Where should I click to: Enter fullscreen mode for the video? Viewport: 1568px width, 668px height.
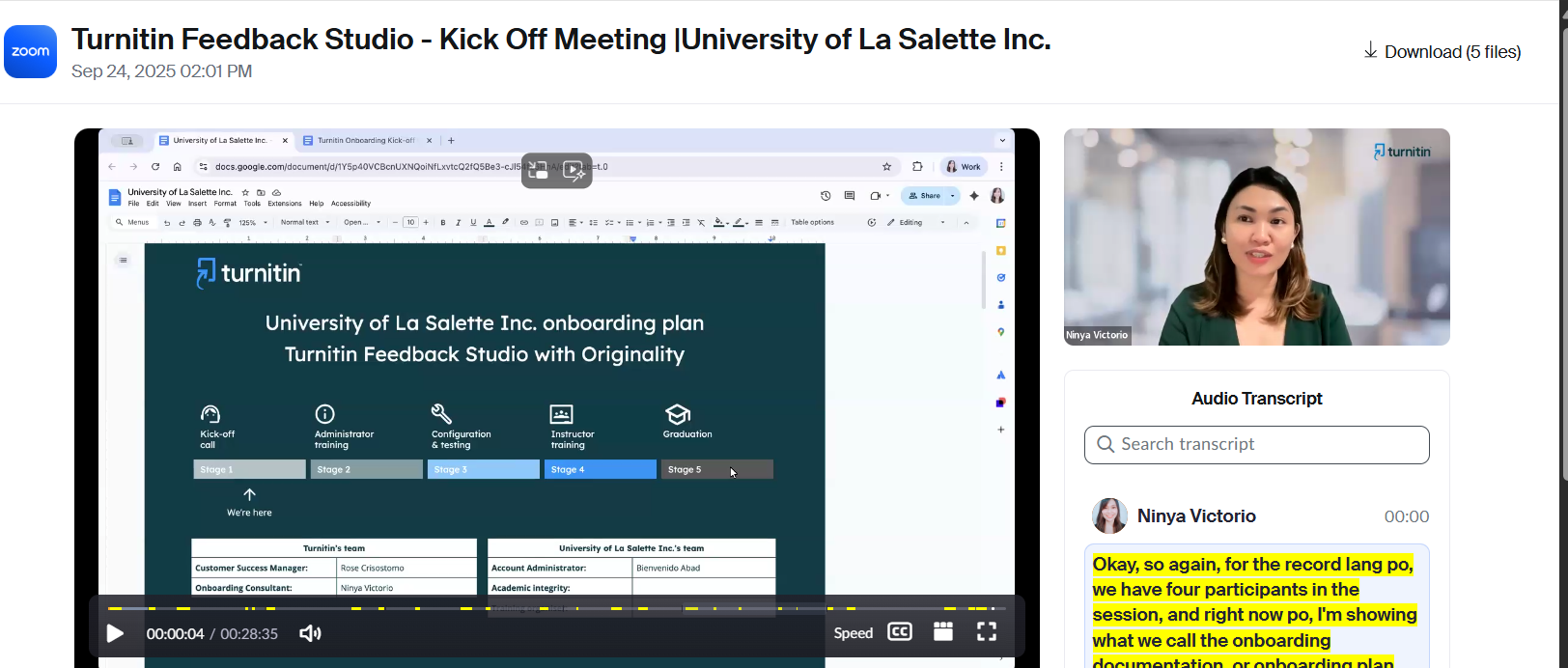click(x=987, y=632)
